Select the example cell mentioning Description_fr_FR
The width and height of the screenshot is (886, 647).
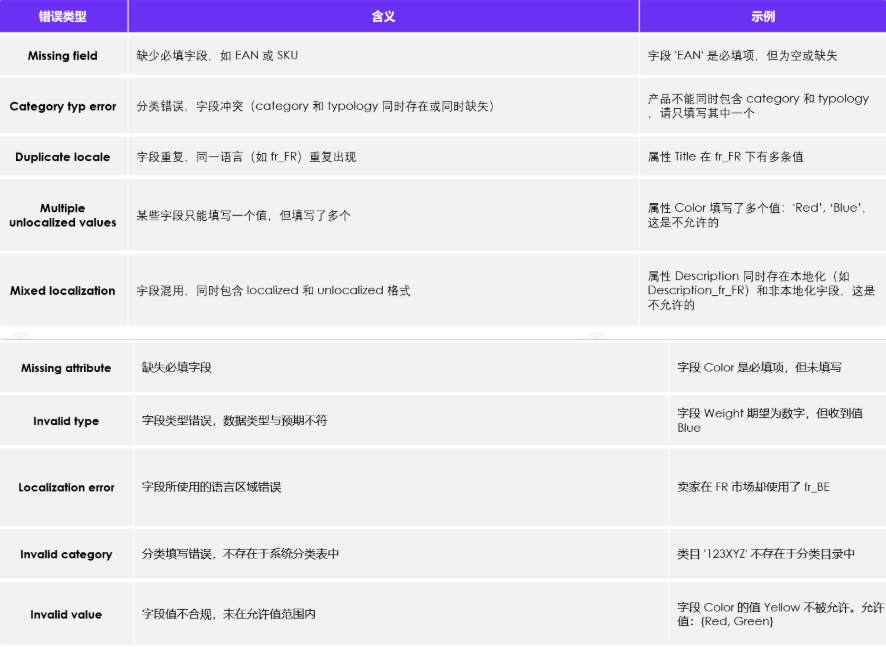click(x=761, y=290)
